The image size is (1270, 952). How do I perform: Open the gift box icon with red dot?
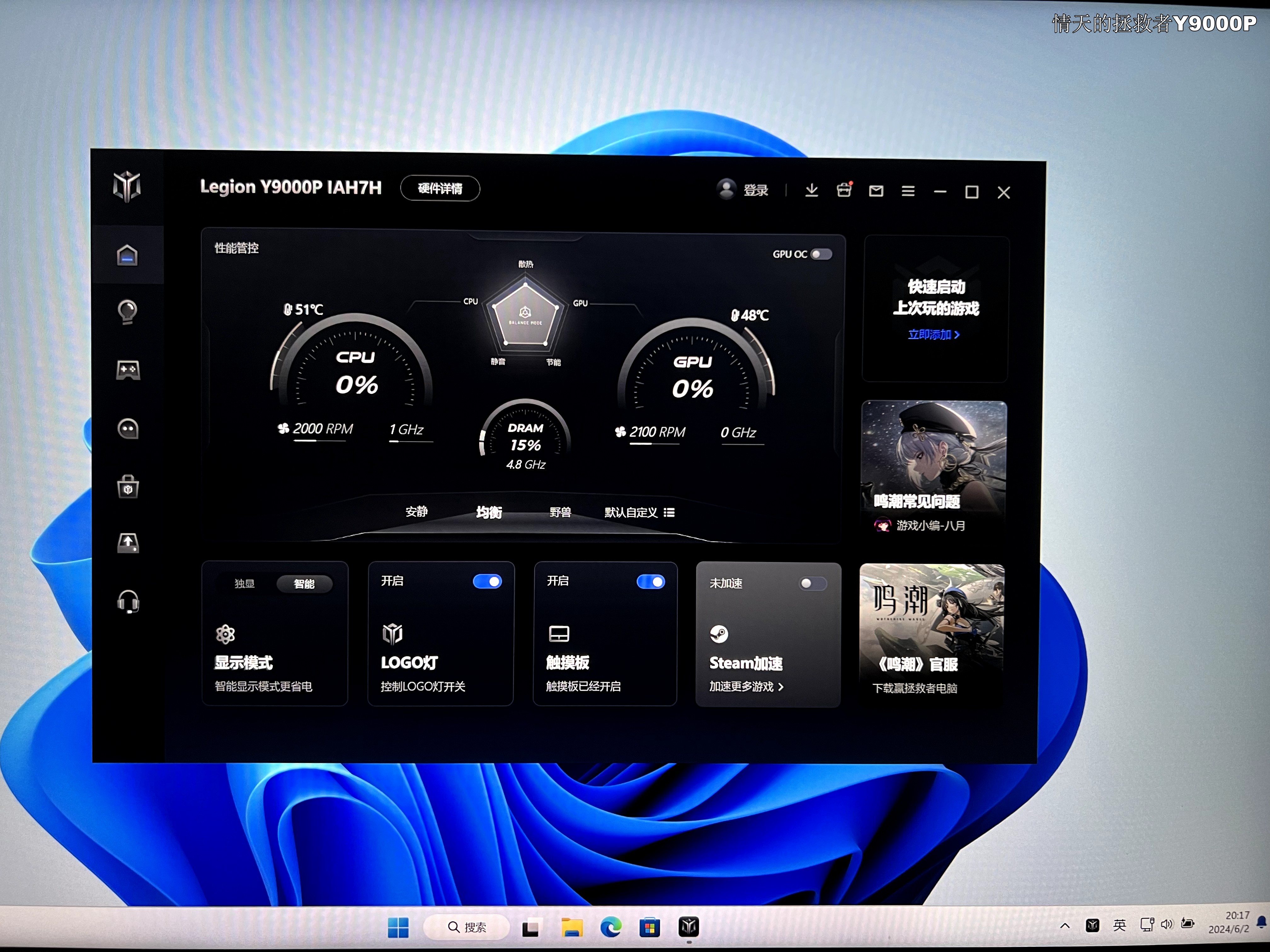point(844,190)
